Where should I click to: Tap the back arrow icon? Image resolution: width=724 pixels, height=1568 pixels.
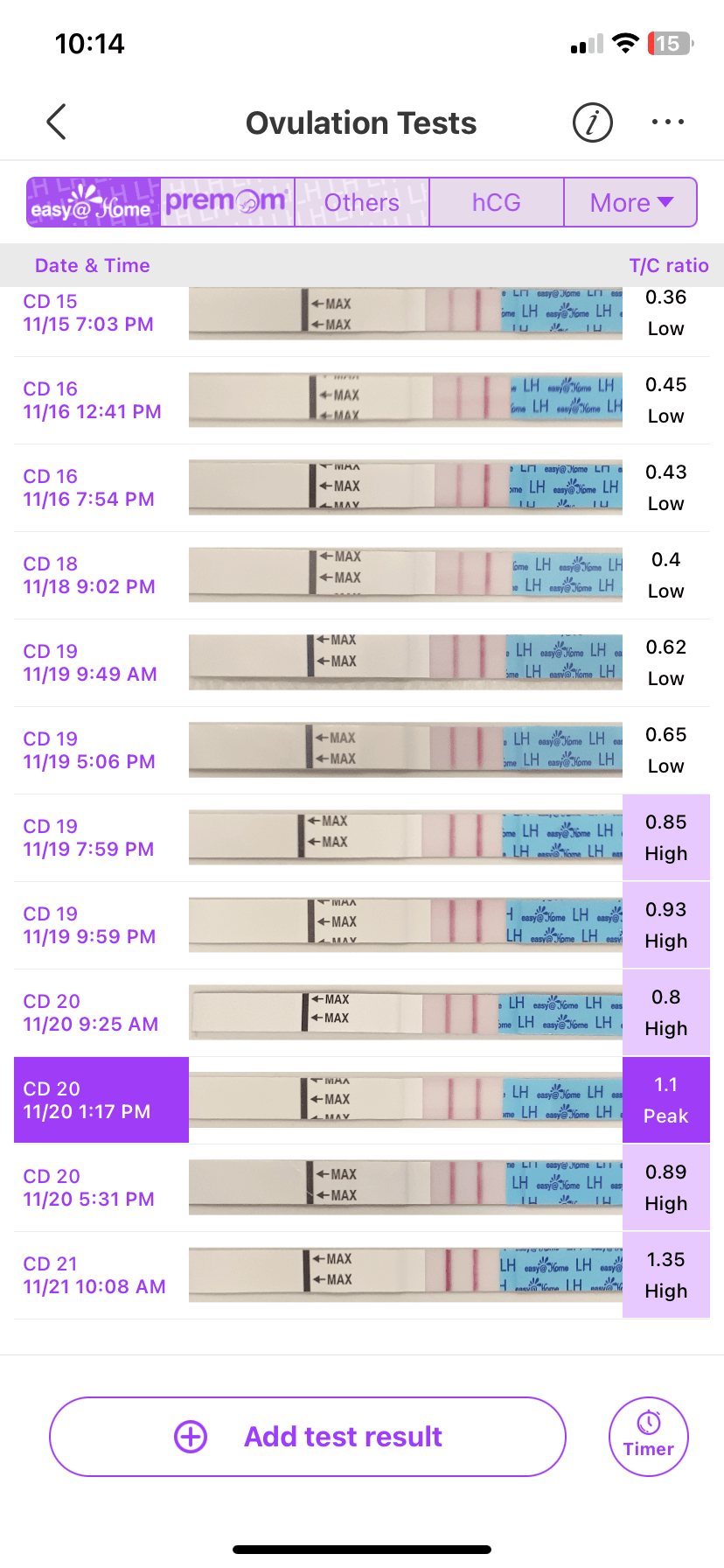[57, 122]
